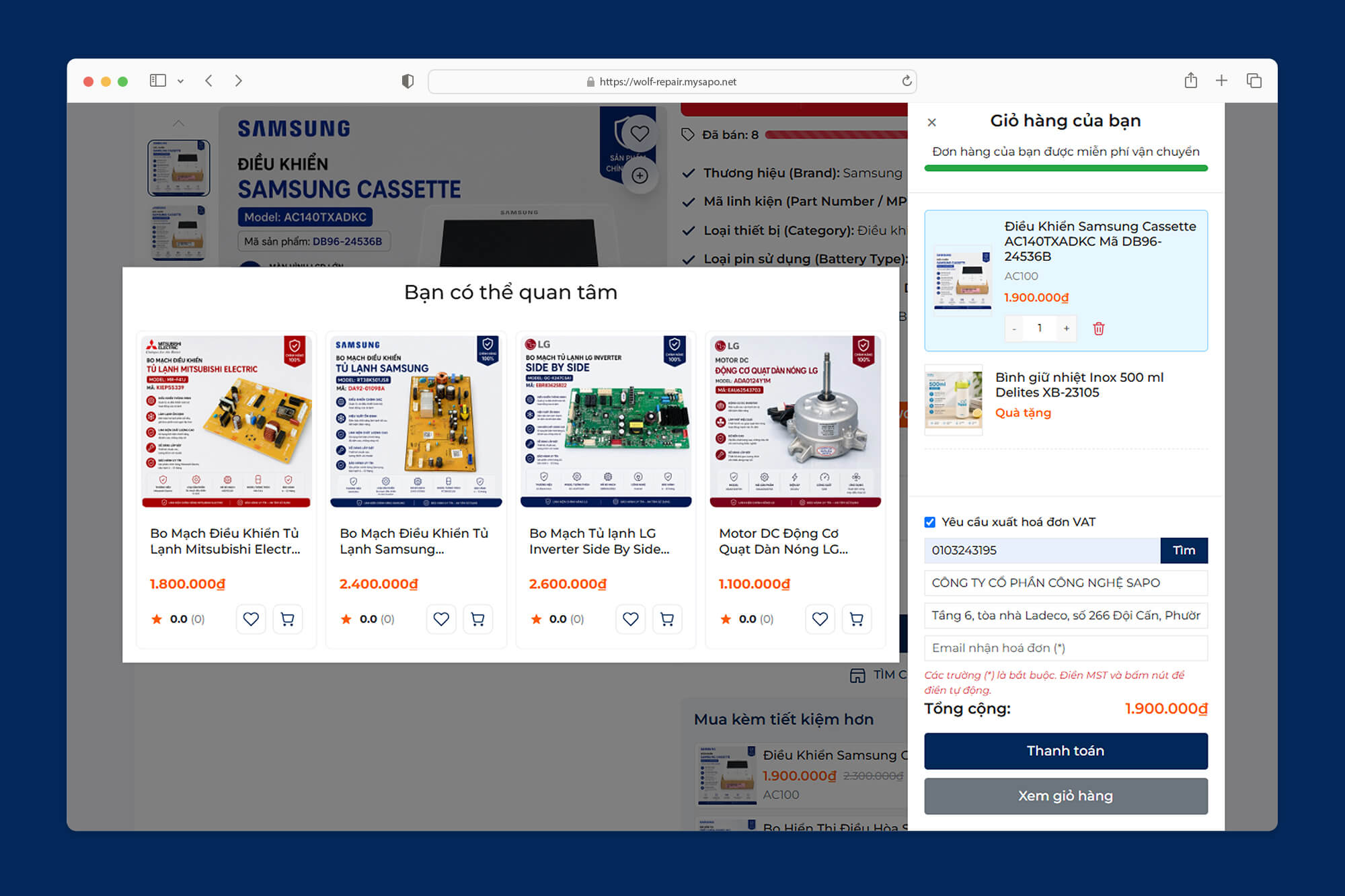This screenshot has width=1345, height=896.
Task: Open the Mua kèm Điều Khiển Samsung item
Action: [x=835, y=756]
